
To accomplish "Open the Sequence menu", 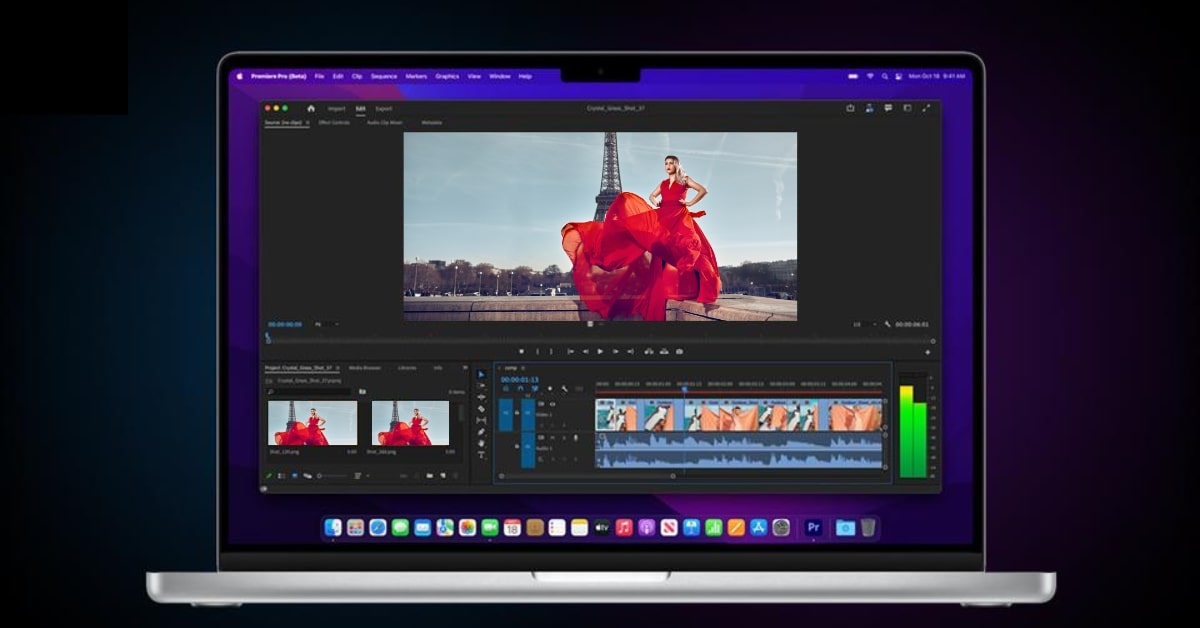I will click(x=384, y=76).
